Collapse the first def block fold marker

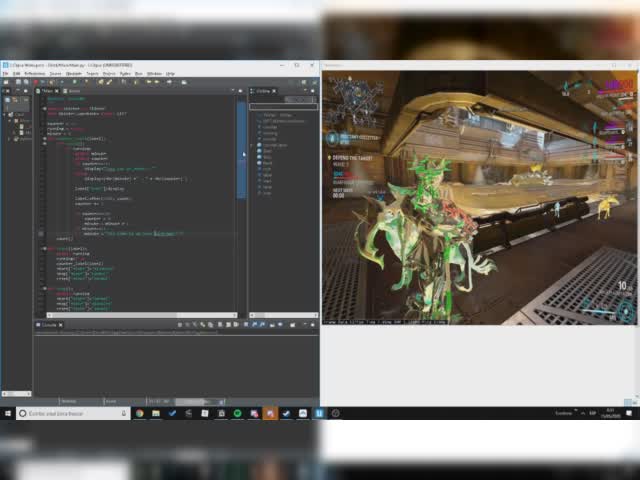tap(44, 139)
